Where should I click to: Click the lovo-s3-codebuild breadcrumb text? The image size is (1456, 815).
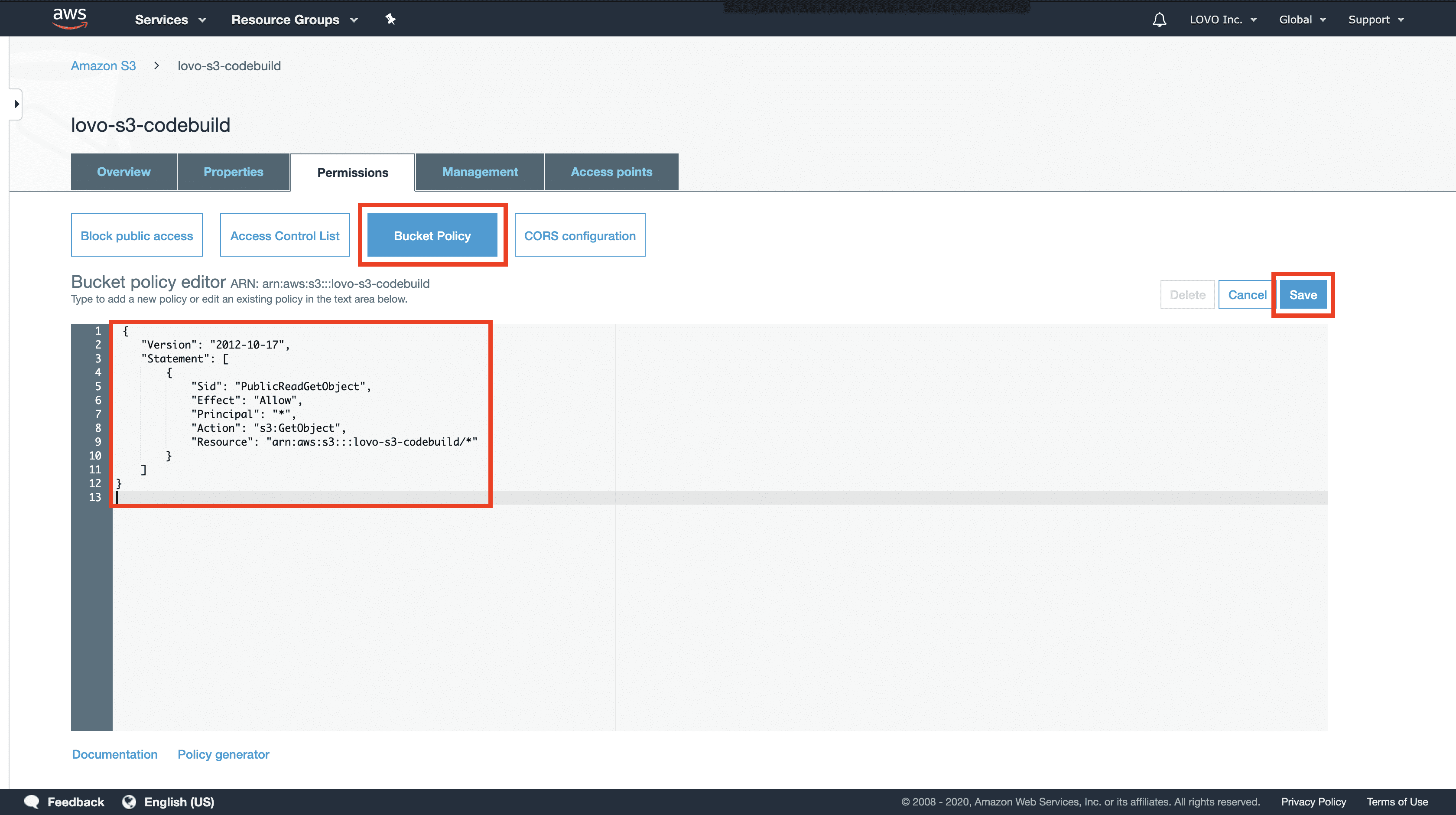pyautogui.click(x=229, y=65)
